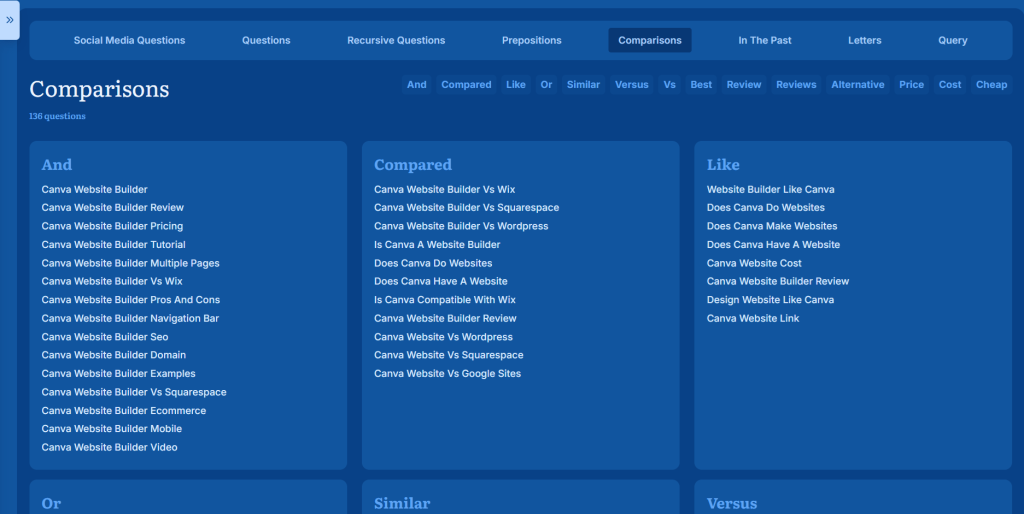
Task: Select Does Canva Have A Website in Compared card
Action: coord(441,281)
